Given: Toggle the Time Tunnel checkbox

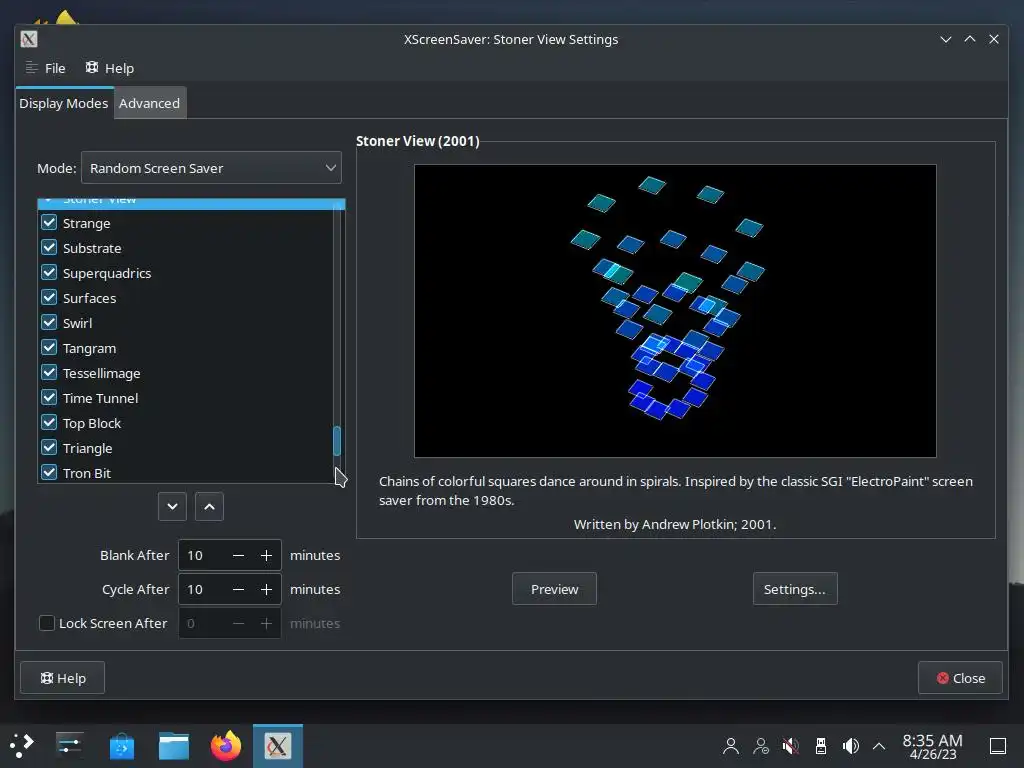Looking at the screenshot, I should click(x=49, y=397).
